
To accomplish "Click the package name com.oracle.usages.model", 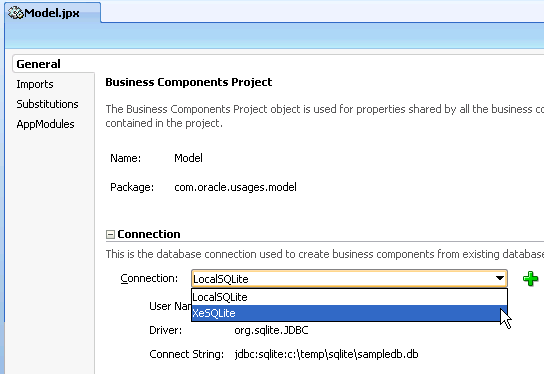I will [235, 187].
